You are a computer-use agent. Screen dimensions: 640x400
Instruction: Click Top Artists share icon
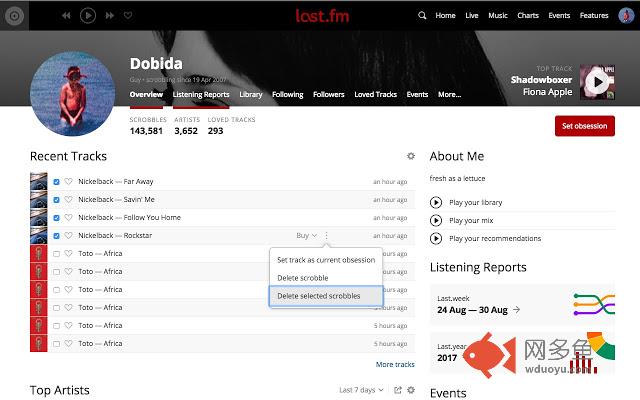[398, 390]
